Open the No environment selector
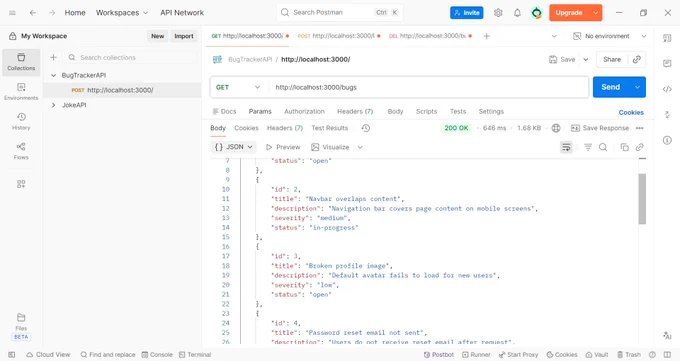This screenshot has height=361, width=680. [x=609, y=36]
